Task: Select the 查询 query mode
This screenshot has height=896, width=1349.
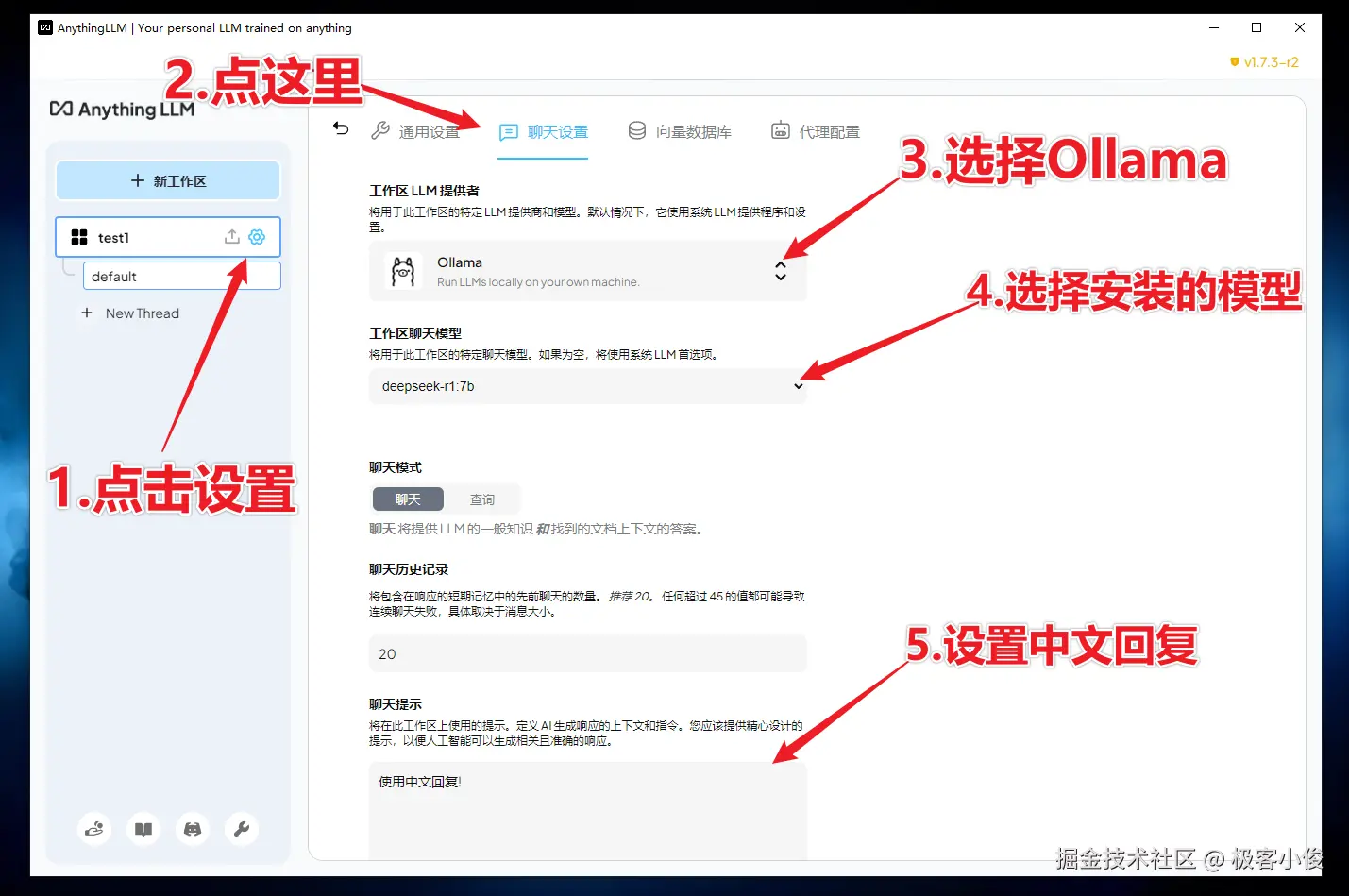Action: 482,499
